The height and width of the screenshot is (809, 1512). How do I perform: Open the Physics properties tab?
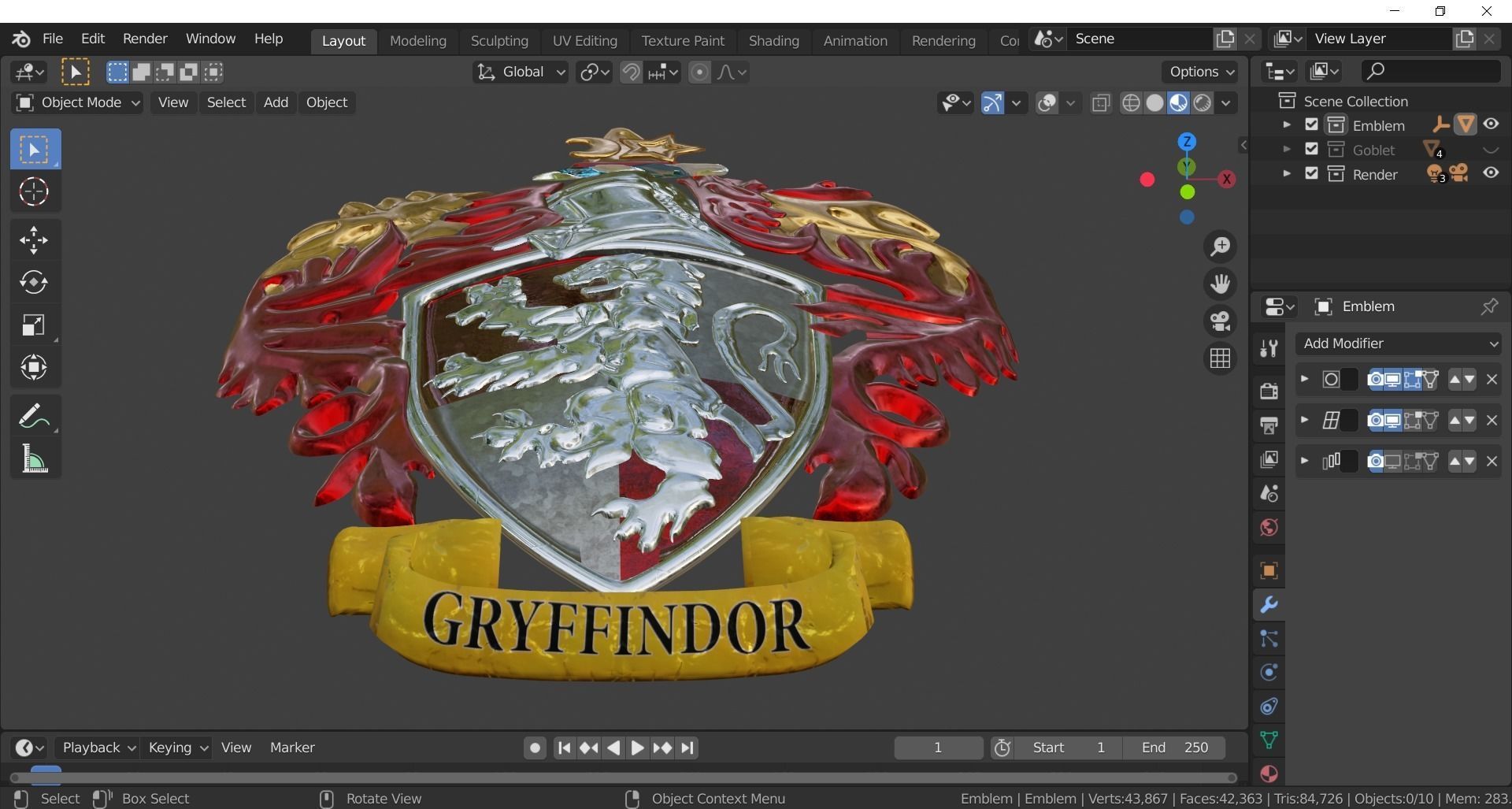[x=1269, y=673]
